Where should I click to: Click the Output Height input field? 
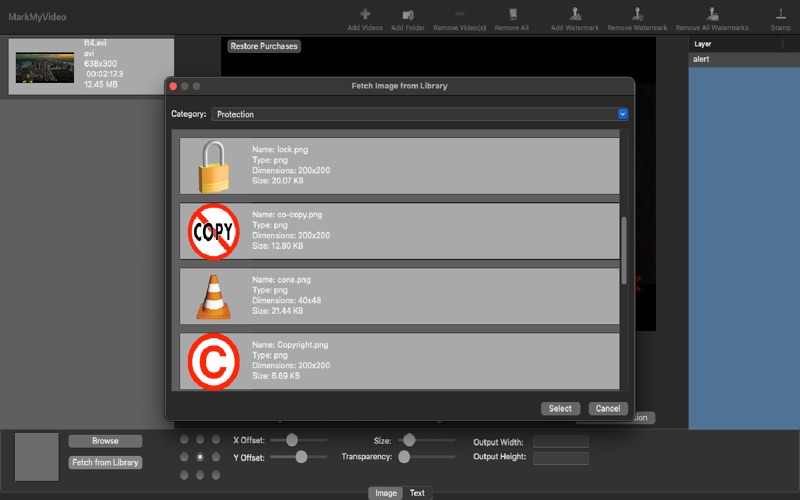point(561,458)
